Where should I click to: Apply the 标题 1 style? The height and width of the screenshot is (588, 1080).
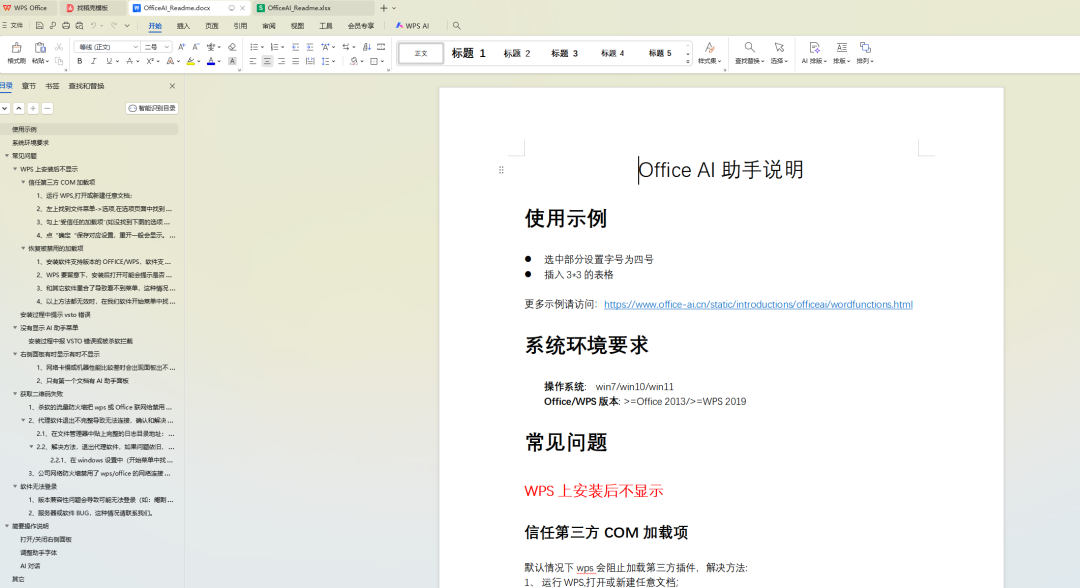click(x=468, y=53)
